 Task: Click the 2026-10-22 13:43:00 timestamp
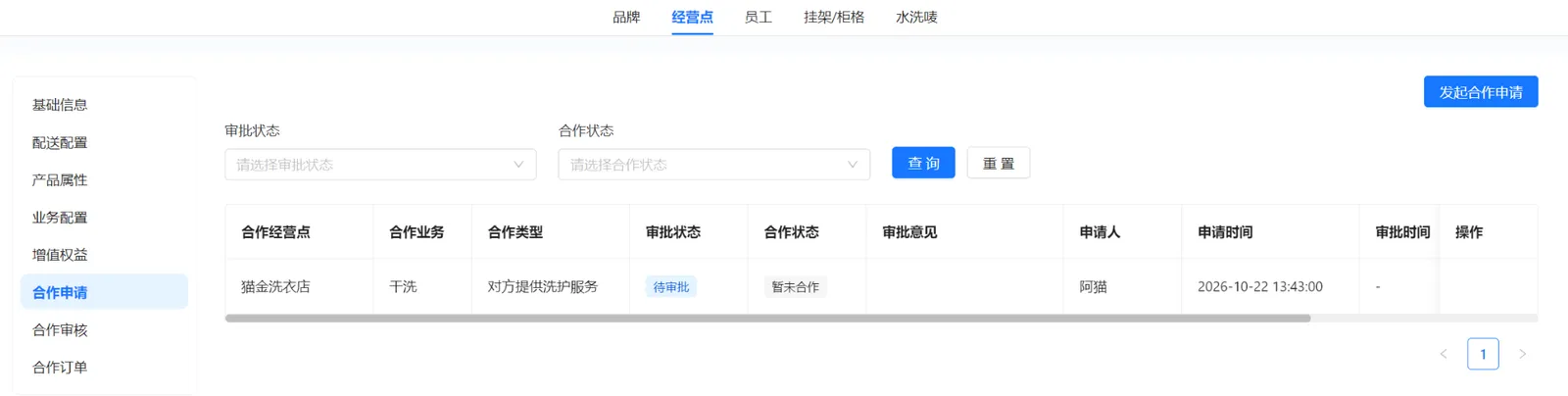pyautogui.click(x=1260, y=286)
